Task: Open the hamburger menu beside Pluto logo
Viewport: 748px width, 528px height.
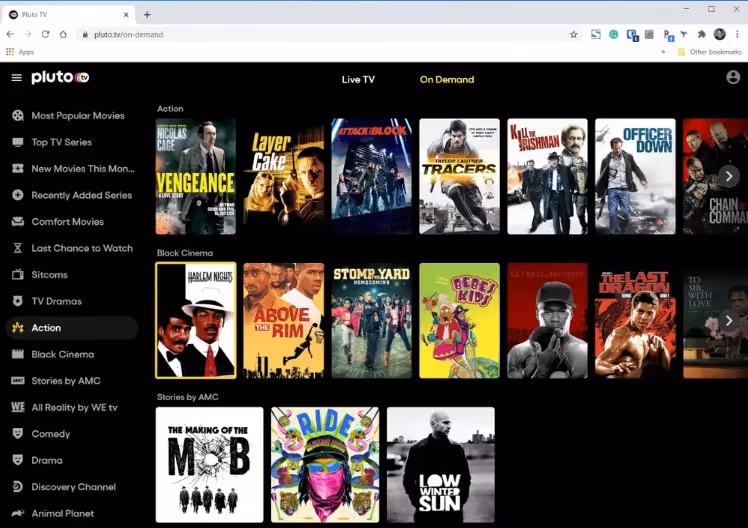Action: pyautogui.click(x=17, y=77)
